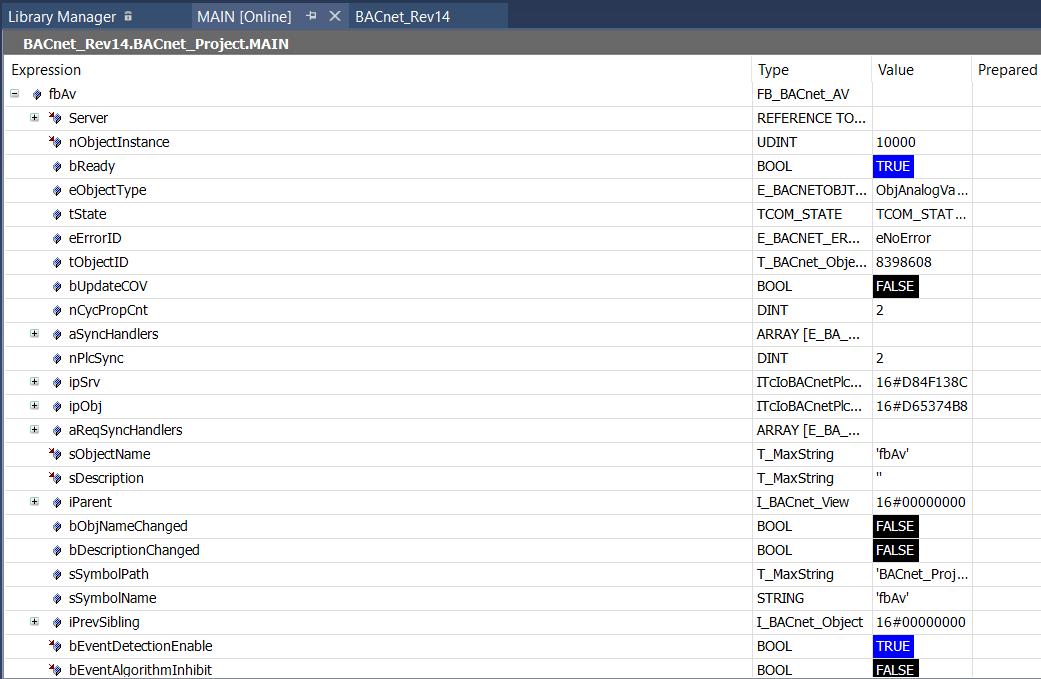
Task: Click the input variable icon beside nObjectInstance
Action: [x=56, y=142]
